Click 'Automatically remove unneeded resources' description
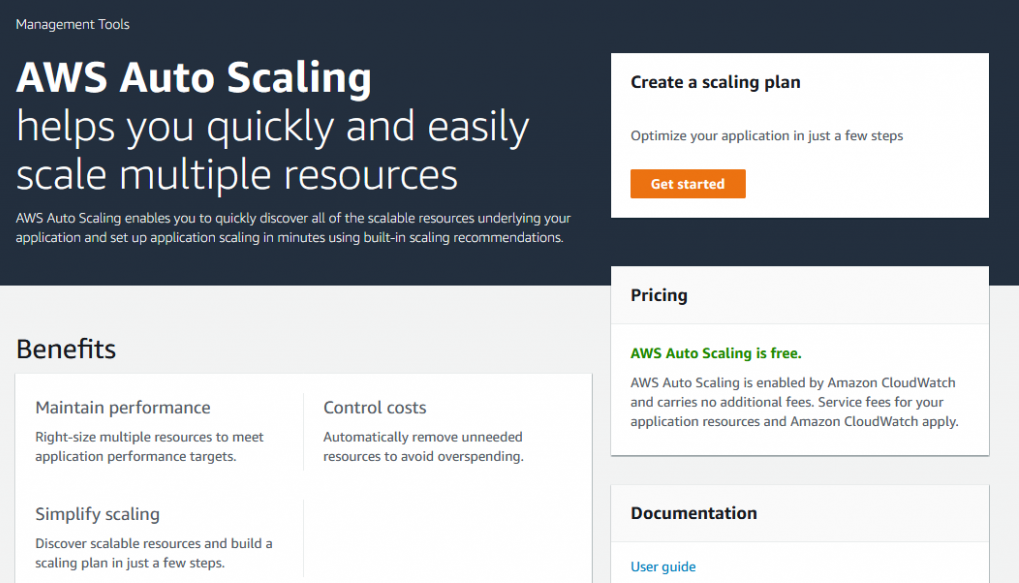 [423, 447]
